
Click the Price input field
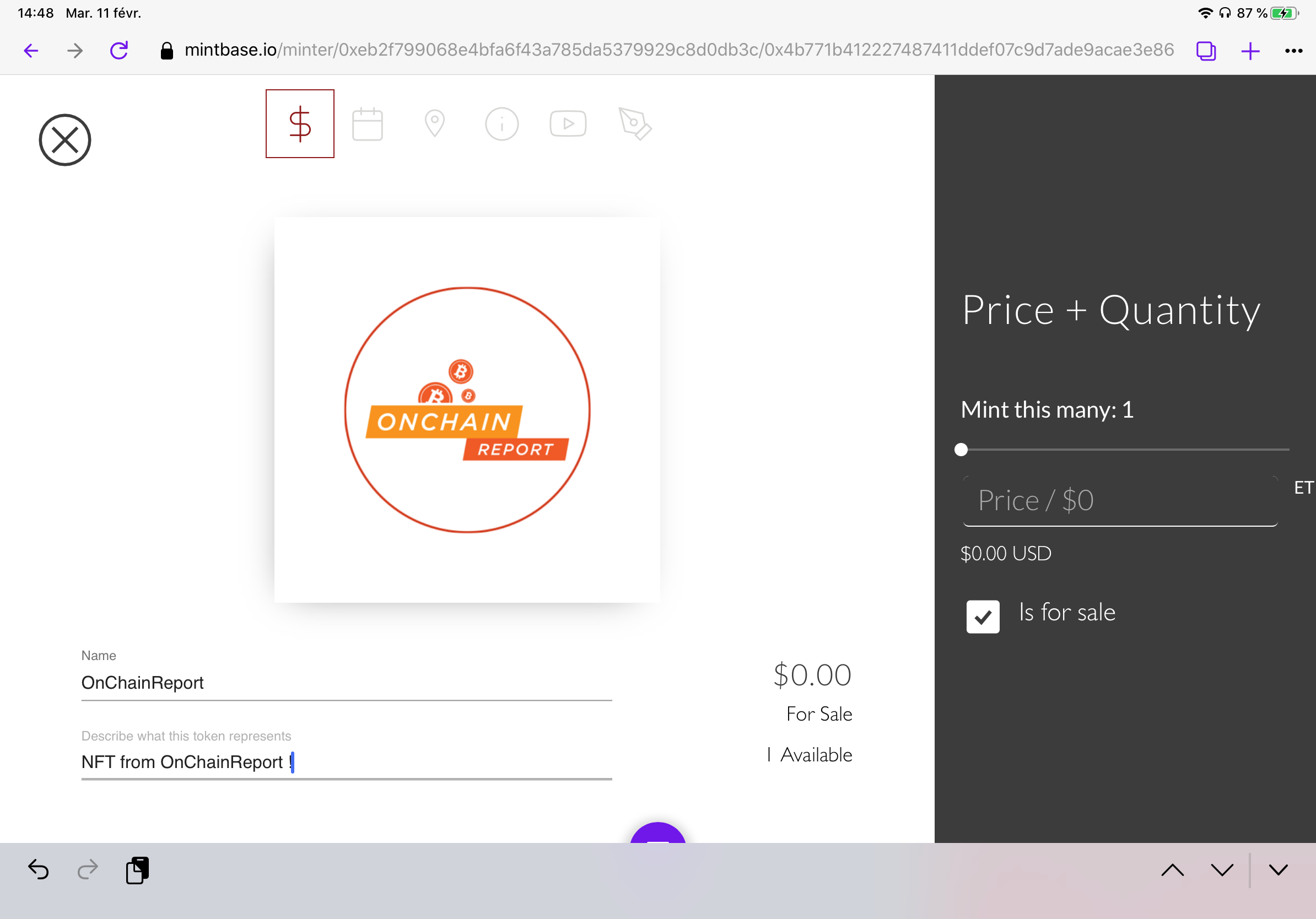pos(1120,501)
